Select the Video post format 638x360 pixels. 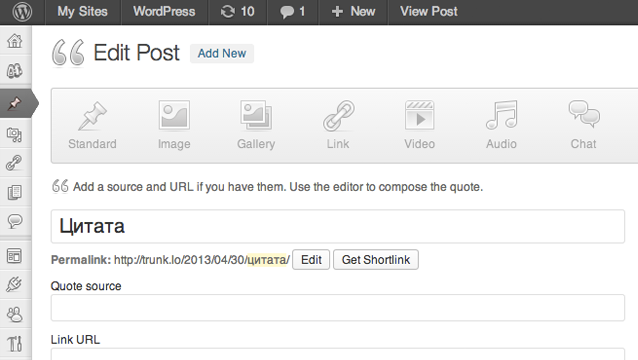pos(420,125)
